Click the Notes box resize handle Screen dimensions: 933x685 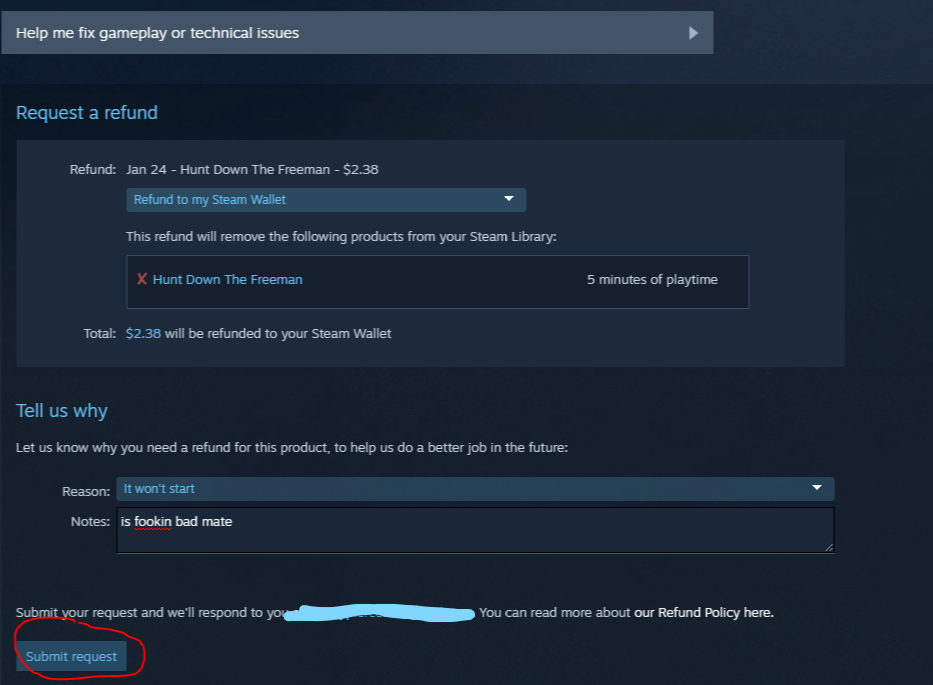(829, 548)
